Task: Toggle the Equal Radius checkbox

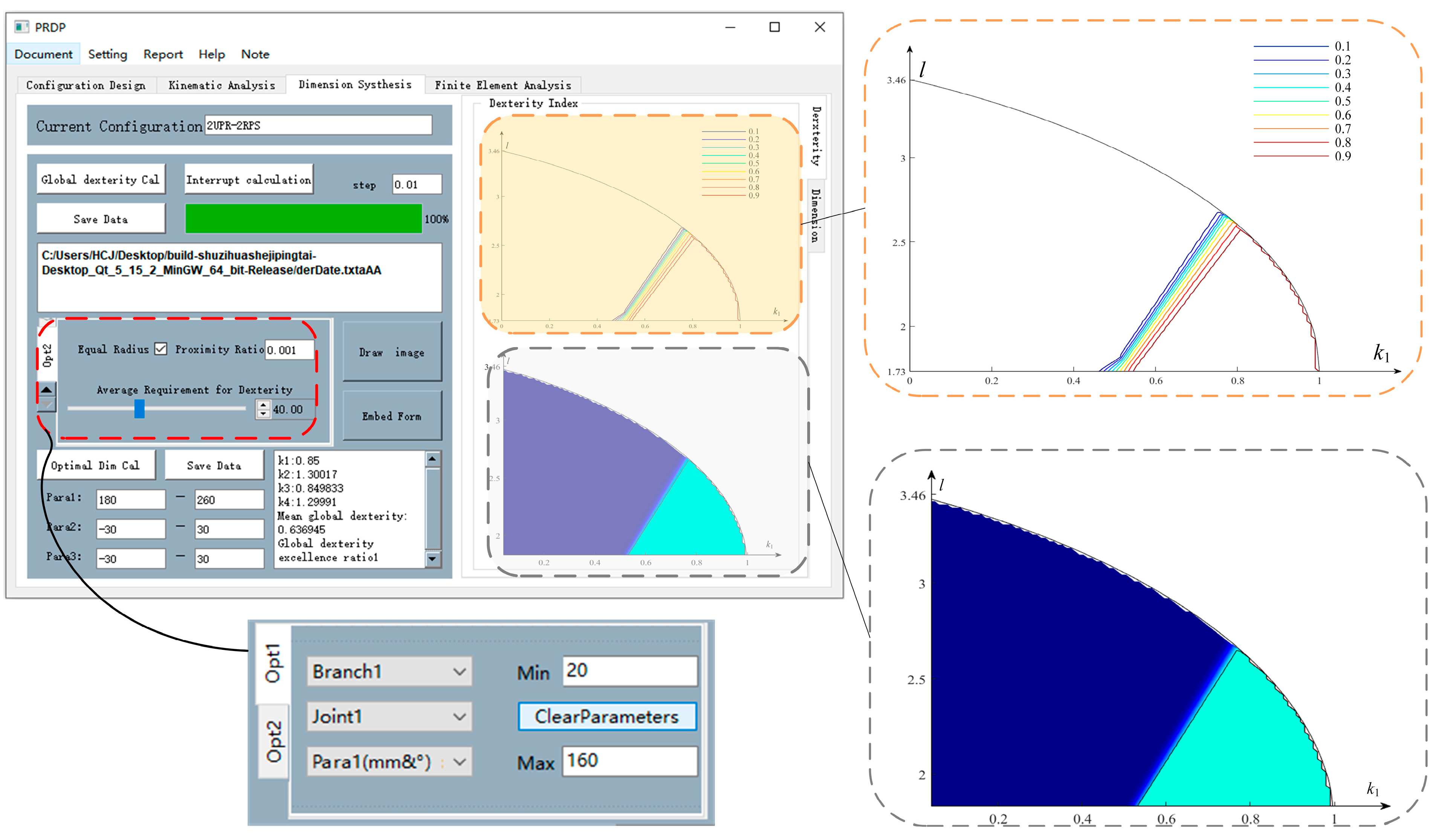Action: click(x=161, y=349)
